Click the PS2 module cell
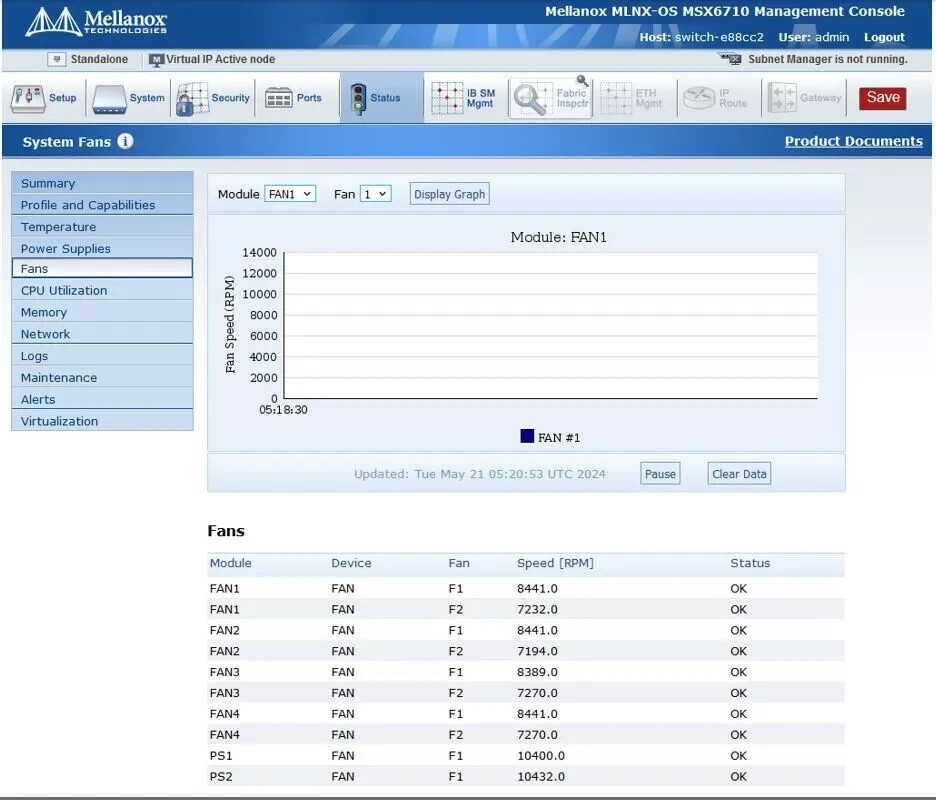Image resolution: width=936 pixels, height=800 pixels. pos(221,777)
